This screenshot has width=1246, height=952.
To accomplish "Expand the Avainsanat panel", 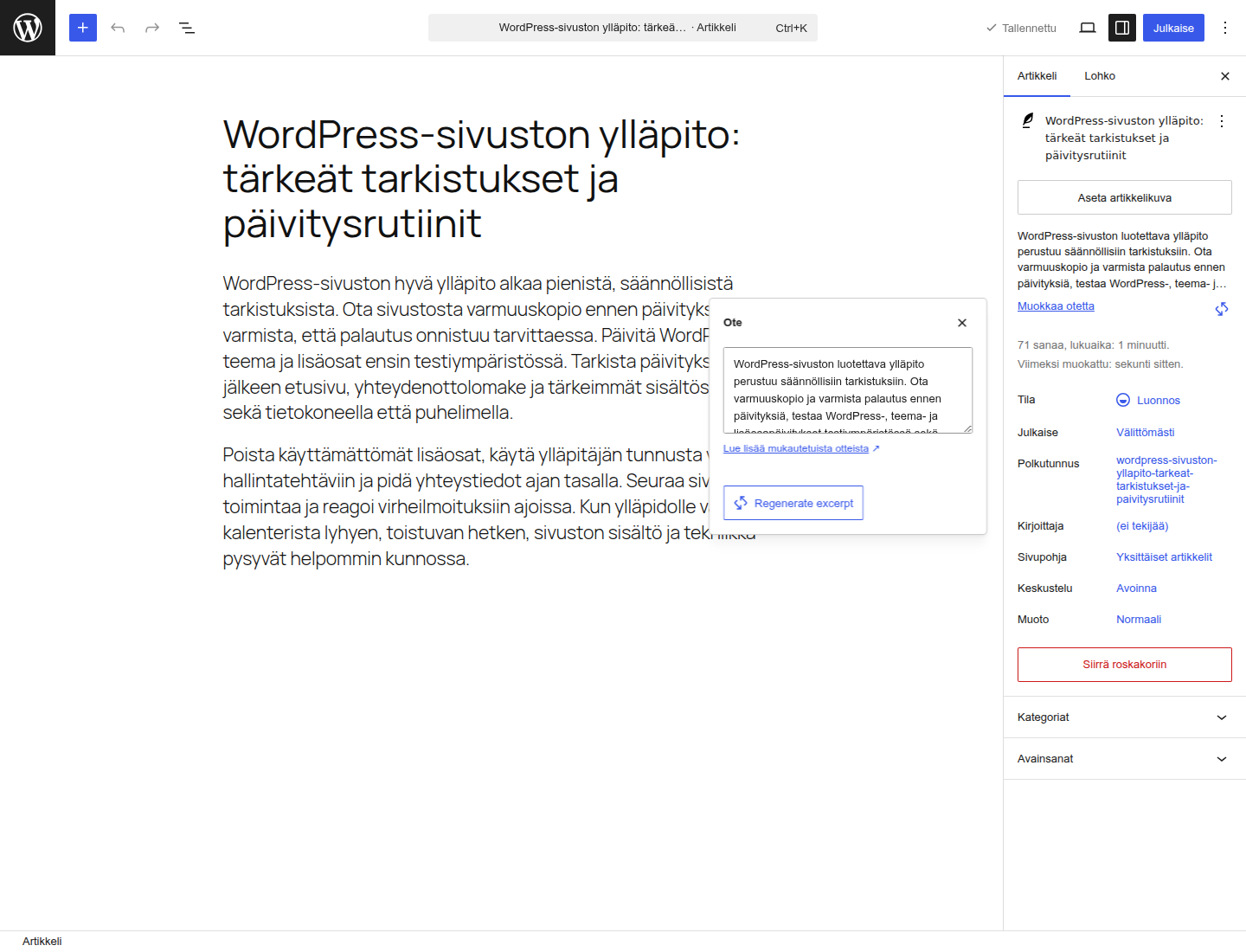I will pos(1125,759).
